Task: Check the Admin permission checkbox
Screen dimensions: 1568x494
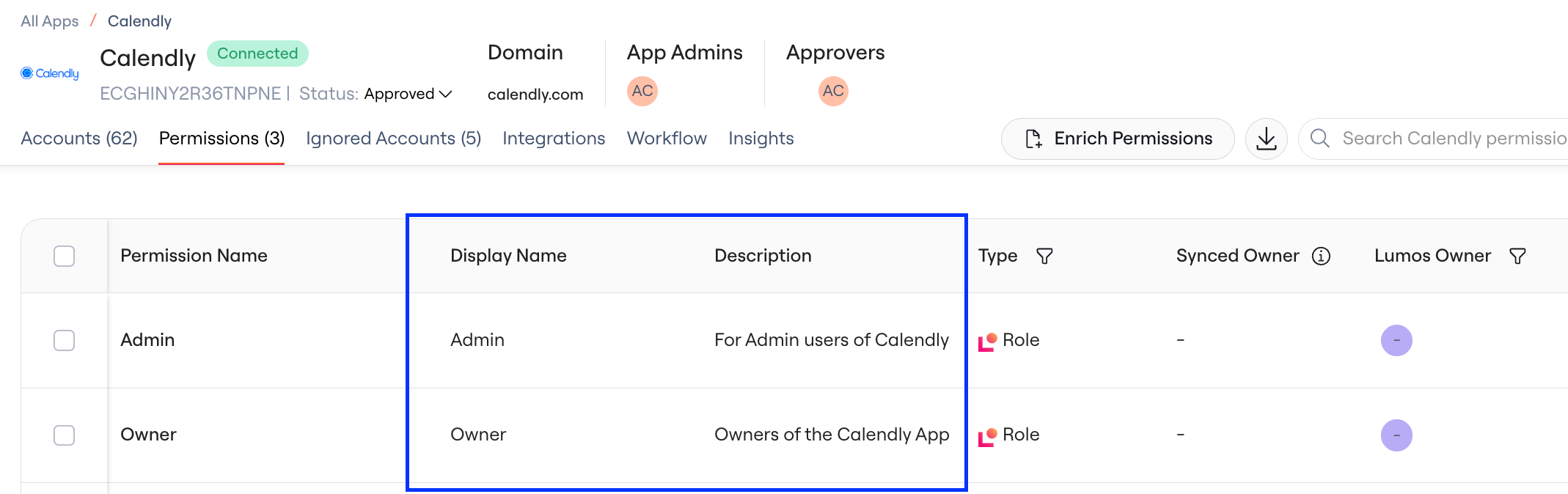Action: (65, 340)
